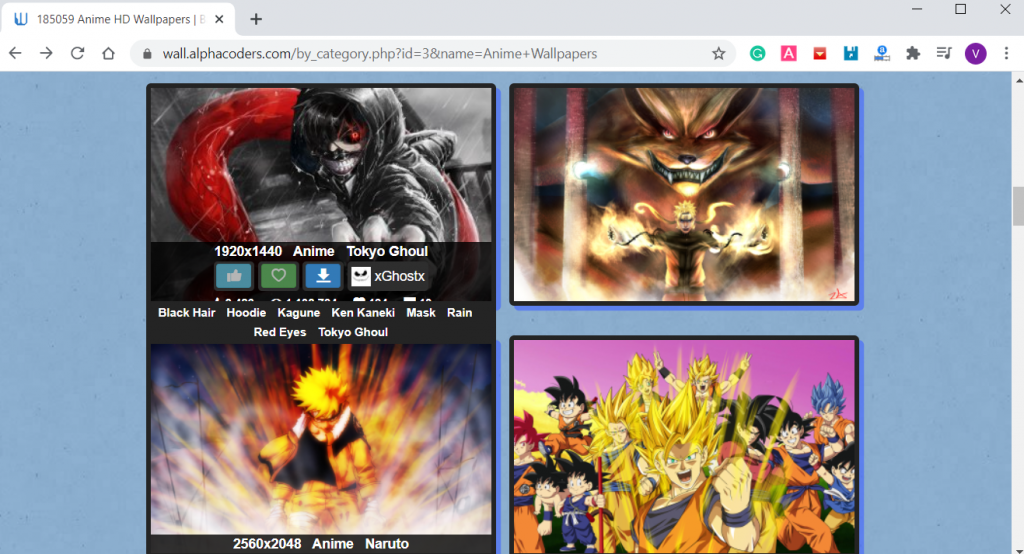The height and width of the screenshot is (554, 1024).
Task: Download the Tokyo Ghoul wallpaper
Action: pyautogui.click(x=323, y=276)
